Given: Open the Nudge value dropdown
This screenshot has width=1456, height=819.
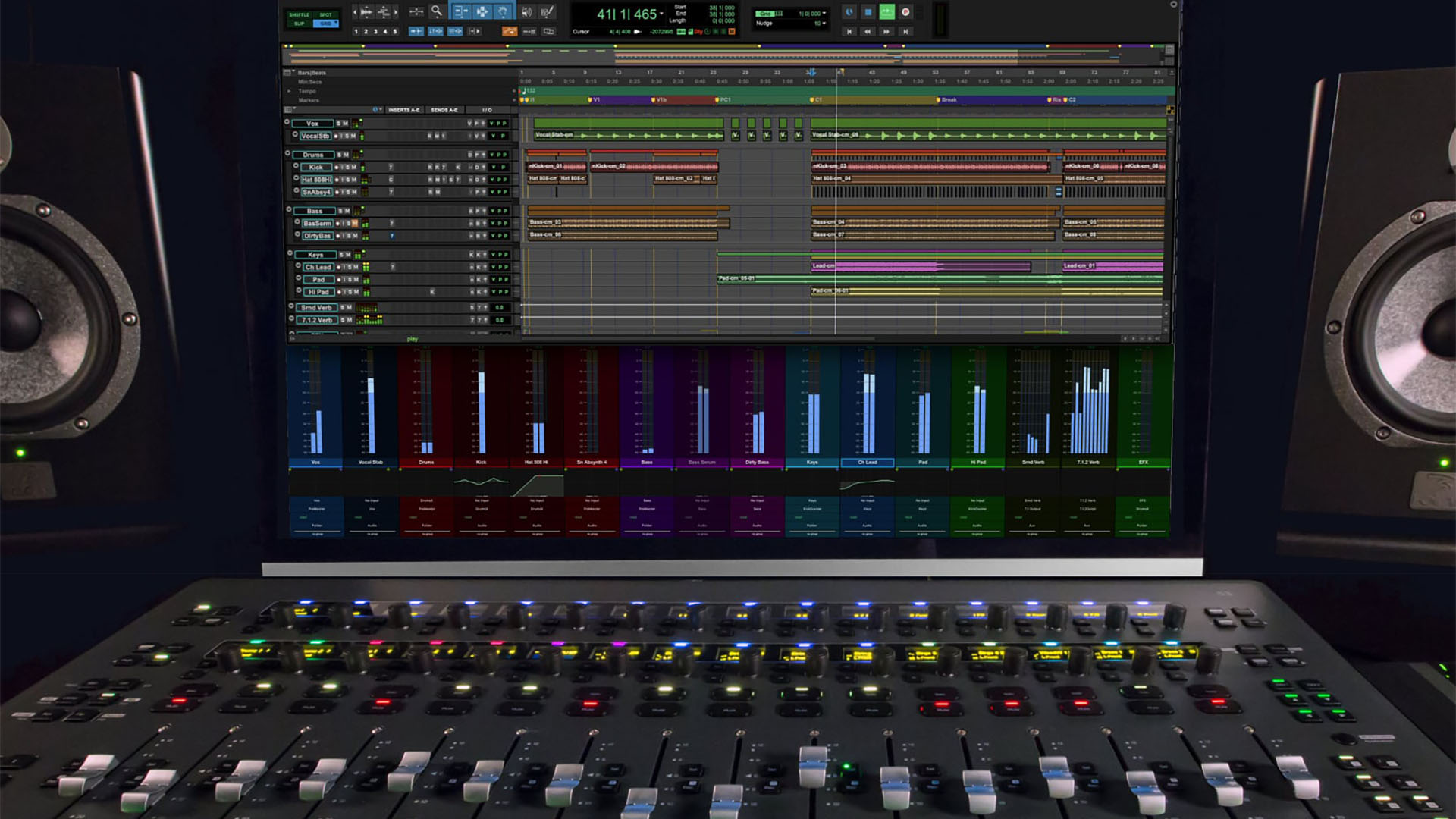Looking at the screenshot, I should (x=825, y=22).
